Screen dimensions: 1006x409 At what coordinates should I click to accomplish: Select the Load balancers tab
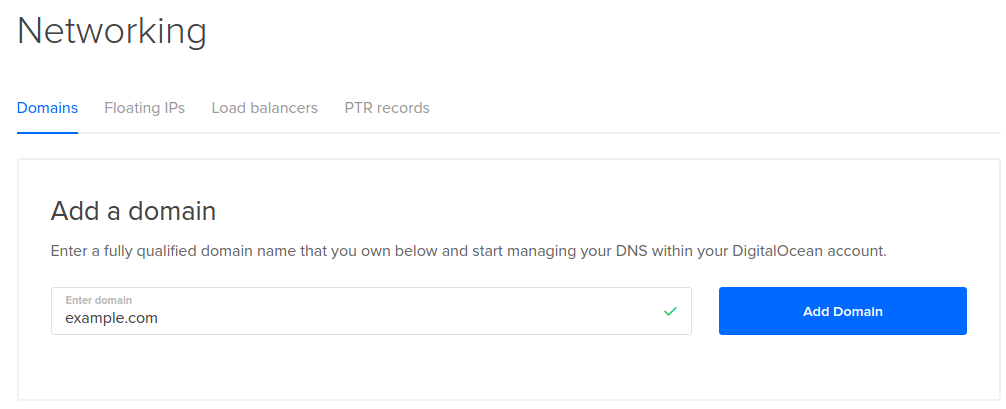(264, 108)
